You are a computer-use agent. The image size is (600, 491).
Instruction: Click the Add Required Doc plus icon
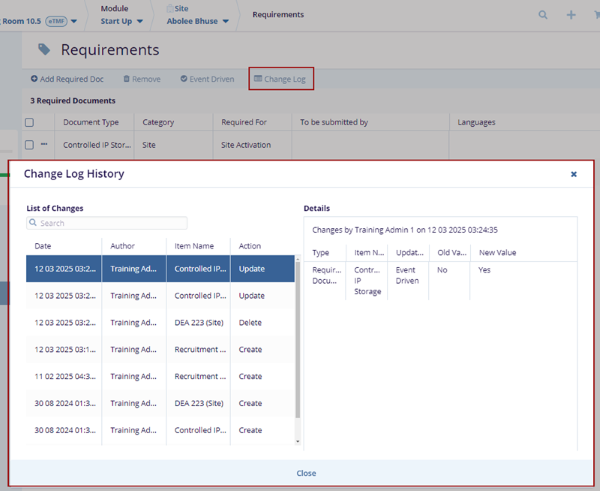point(35,79)
